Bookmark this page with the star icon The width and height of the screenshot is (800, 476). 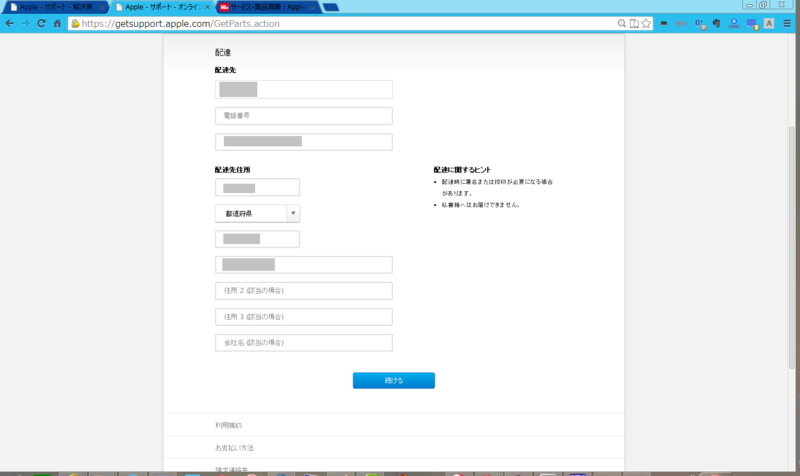[646, 23]
